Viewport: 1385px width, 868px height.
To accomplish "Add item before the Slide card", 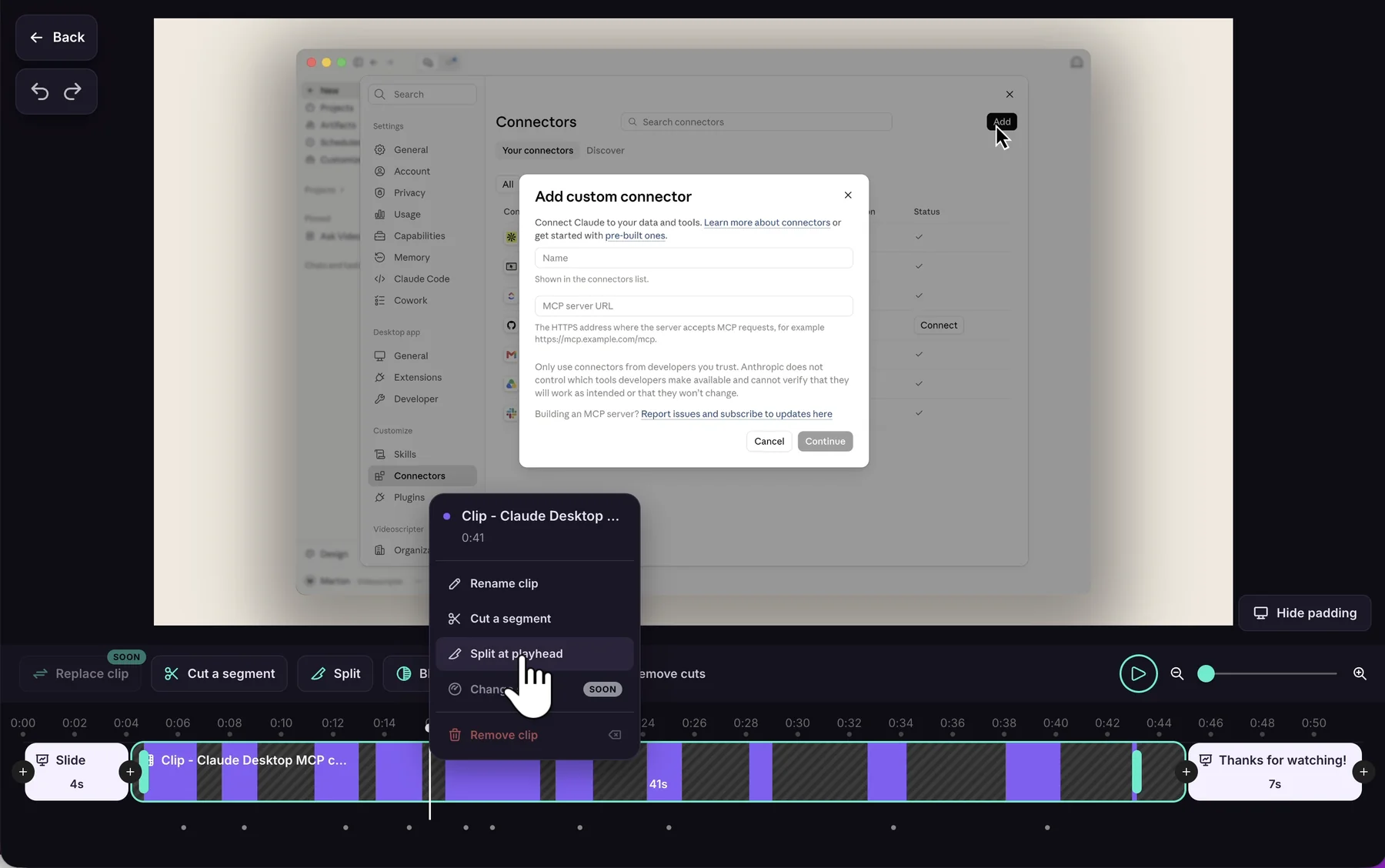I will [23, 771].
